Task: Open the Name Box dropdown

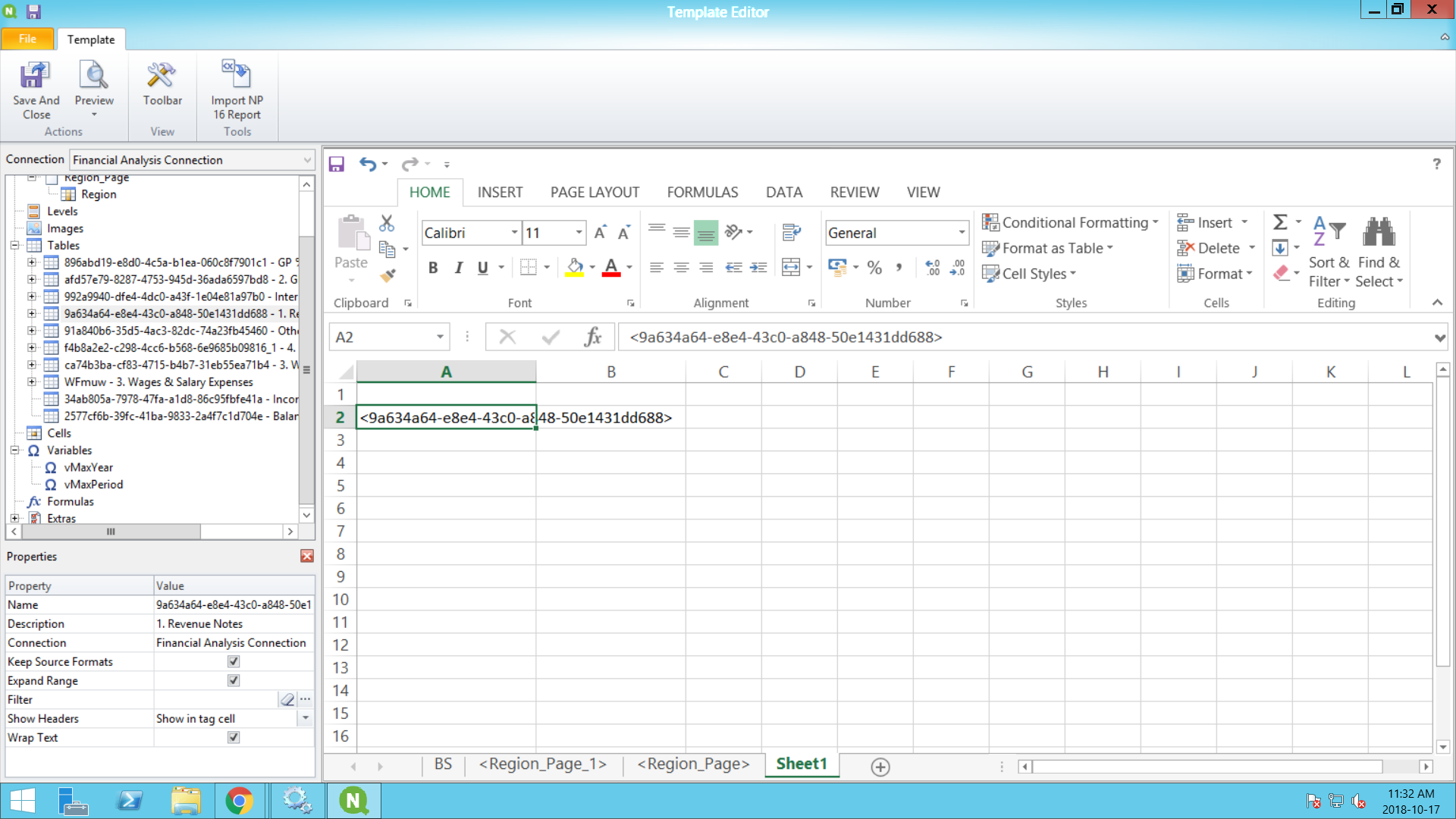Action: point(440,337)
